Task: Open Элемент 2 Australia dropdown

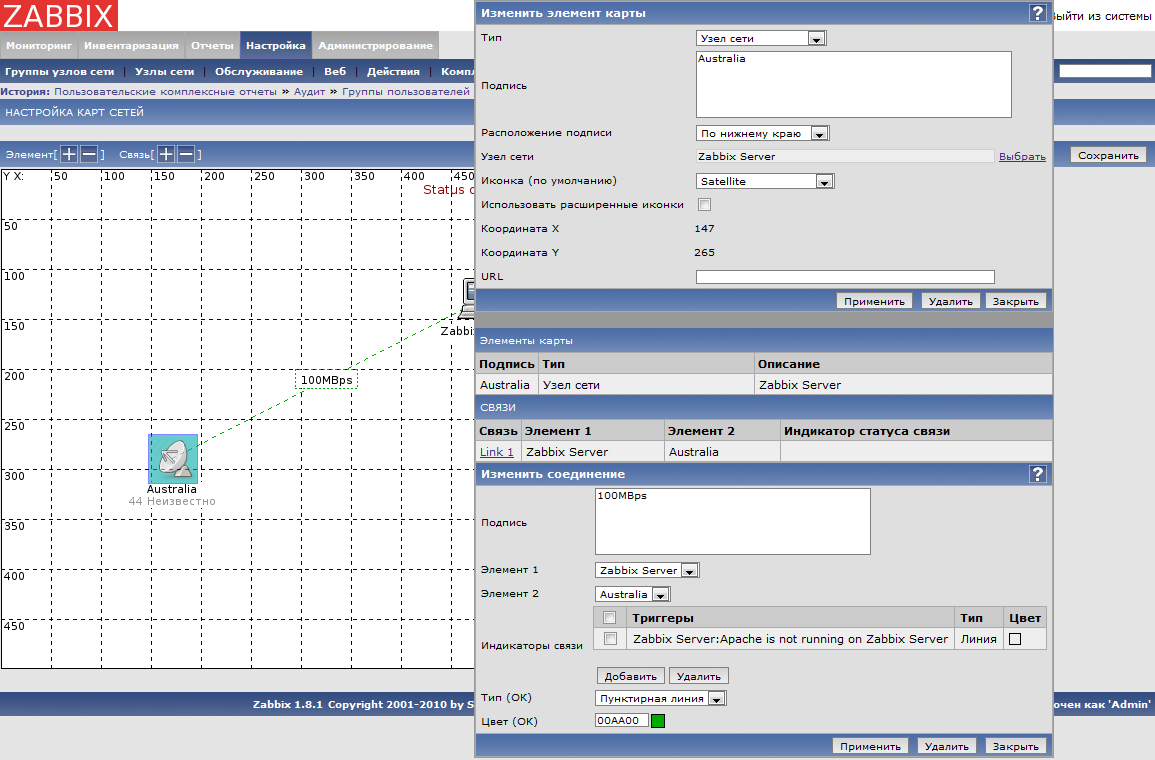Action: point(632,594)
